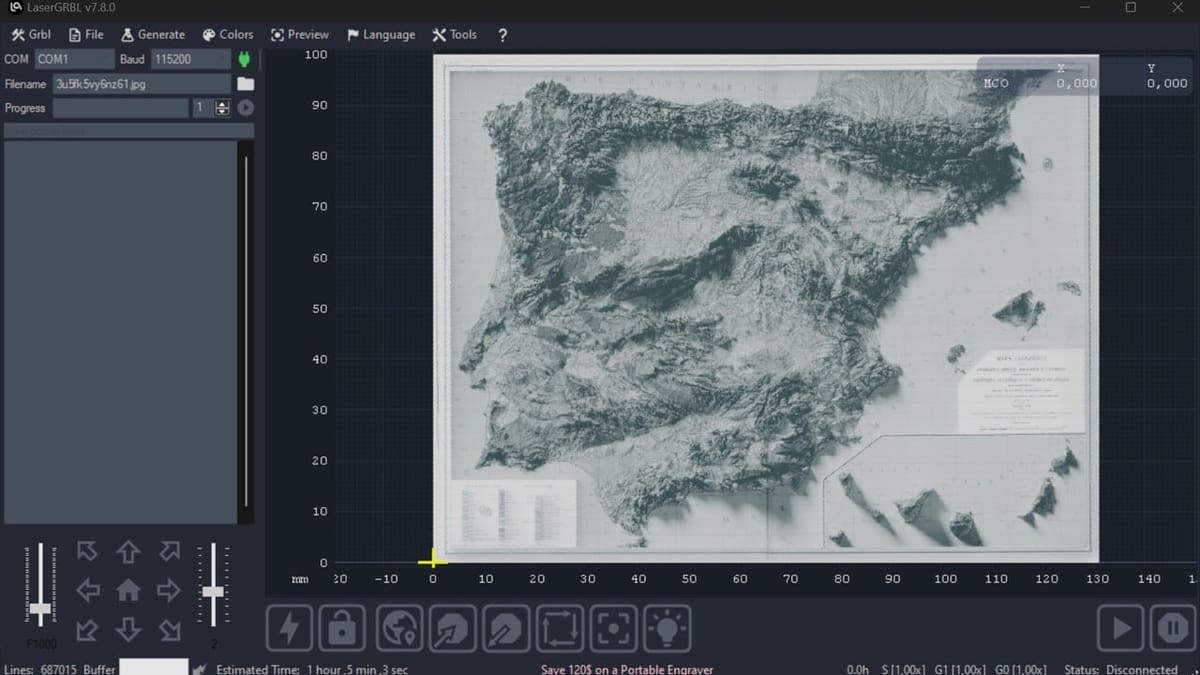Viewport: 1200px width, 675px height.
Task: Click the green connect plug icon
Action: click(244, 60)
